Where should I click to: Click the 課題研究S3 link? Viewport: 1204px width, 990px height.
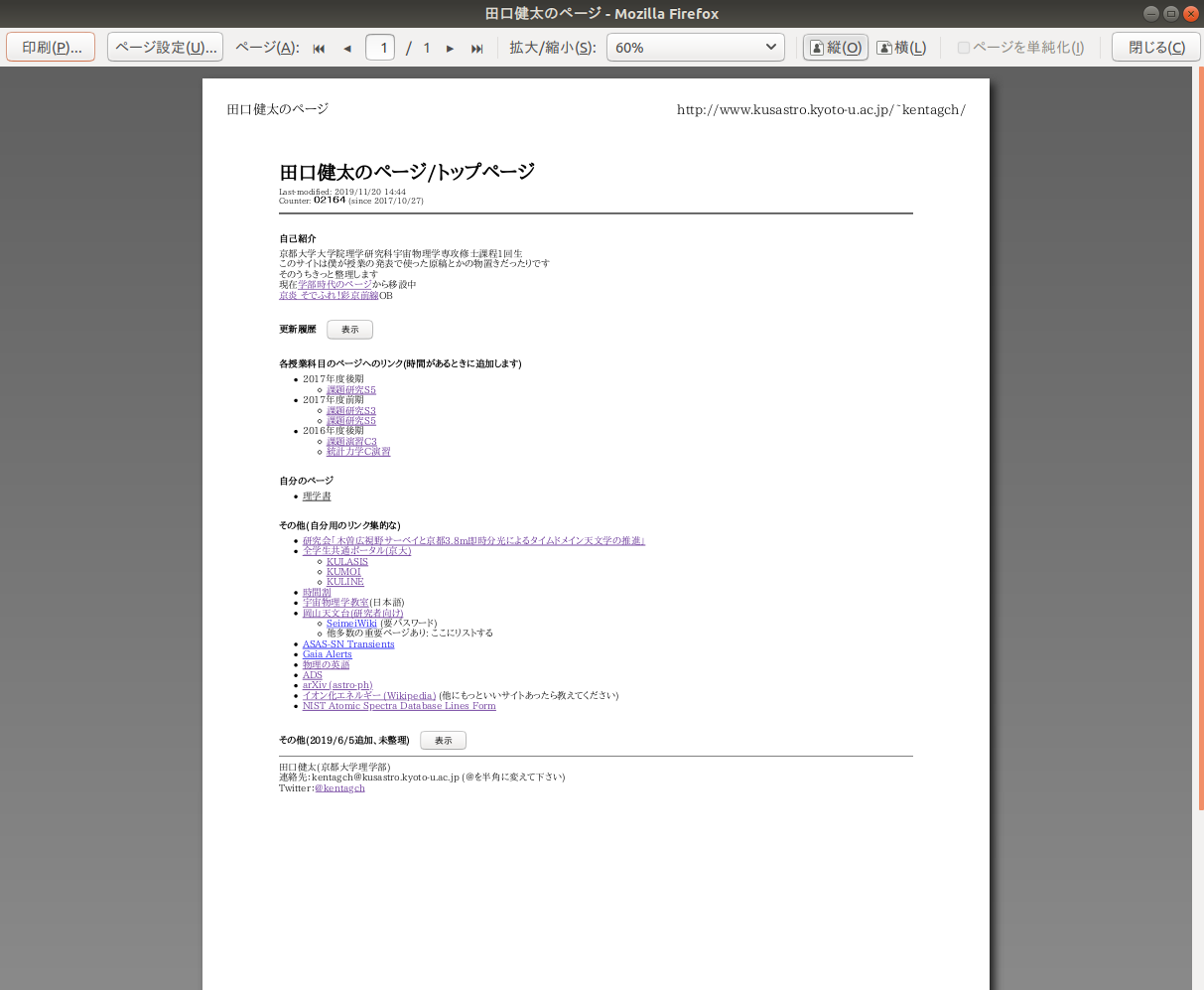point(351,411)
